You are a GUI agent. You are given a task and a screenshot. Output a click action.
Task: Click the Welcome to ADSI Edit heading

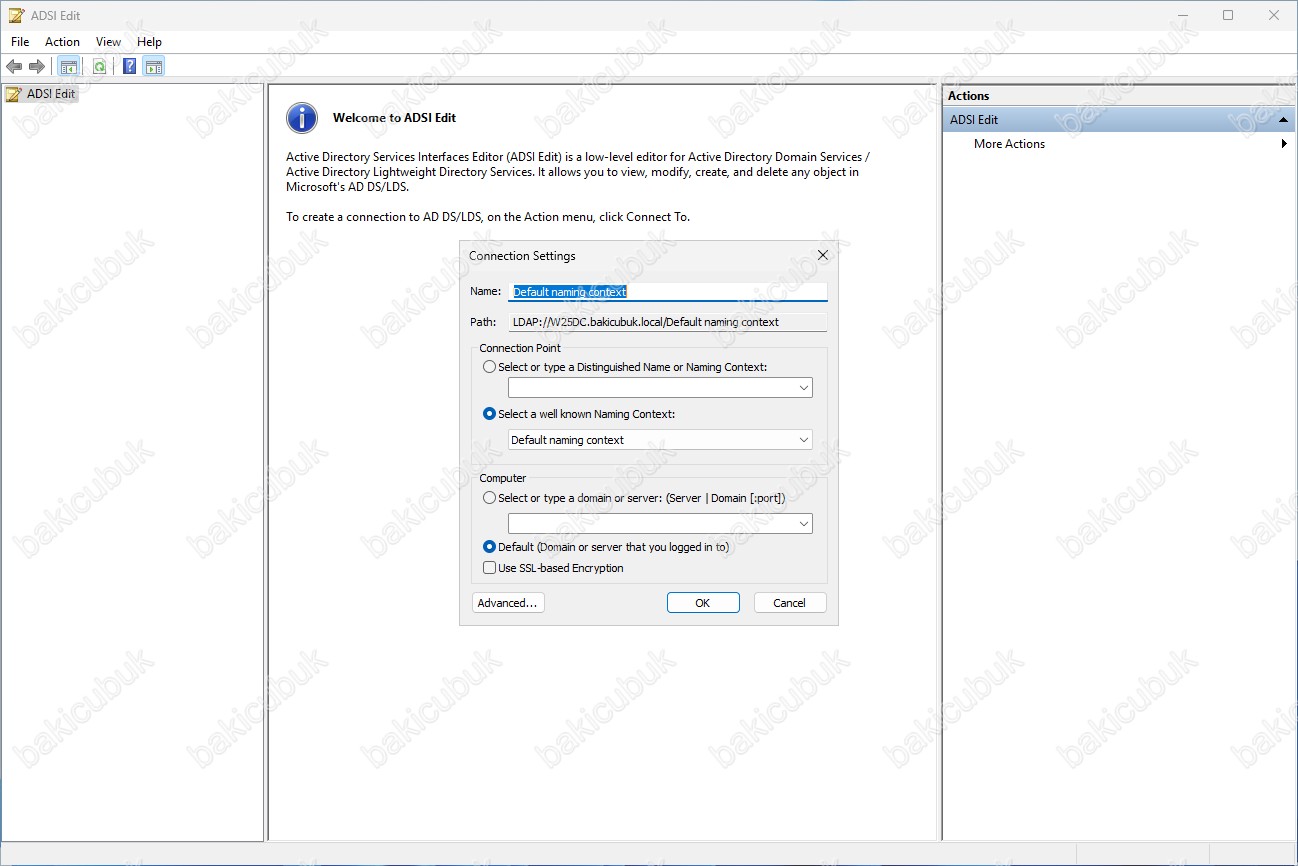click(x=394, y=118)
